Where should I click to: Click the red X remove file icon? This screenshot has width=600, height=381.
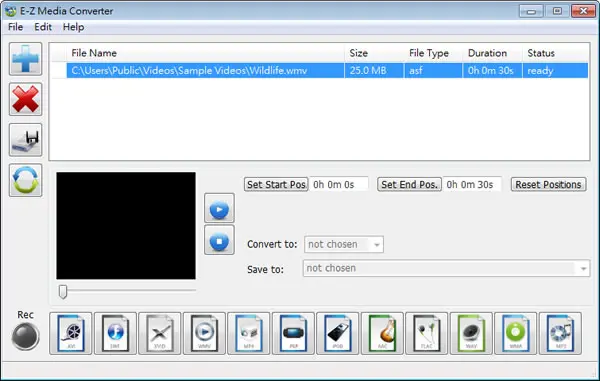26,99
